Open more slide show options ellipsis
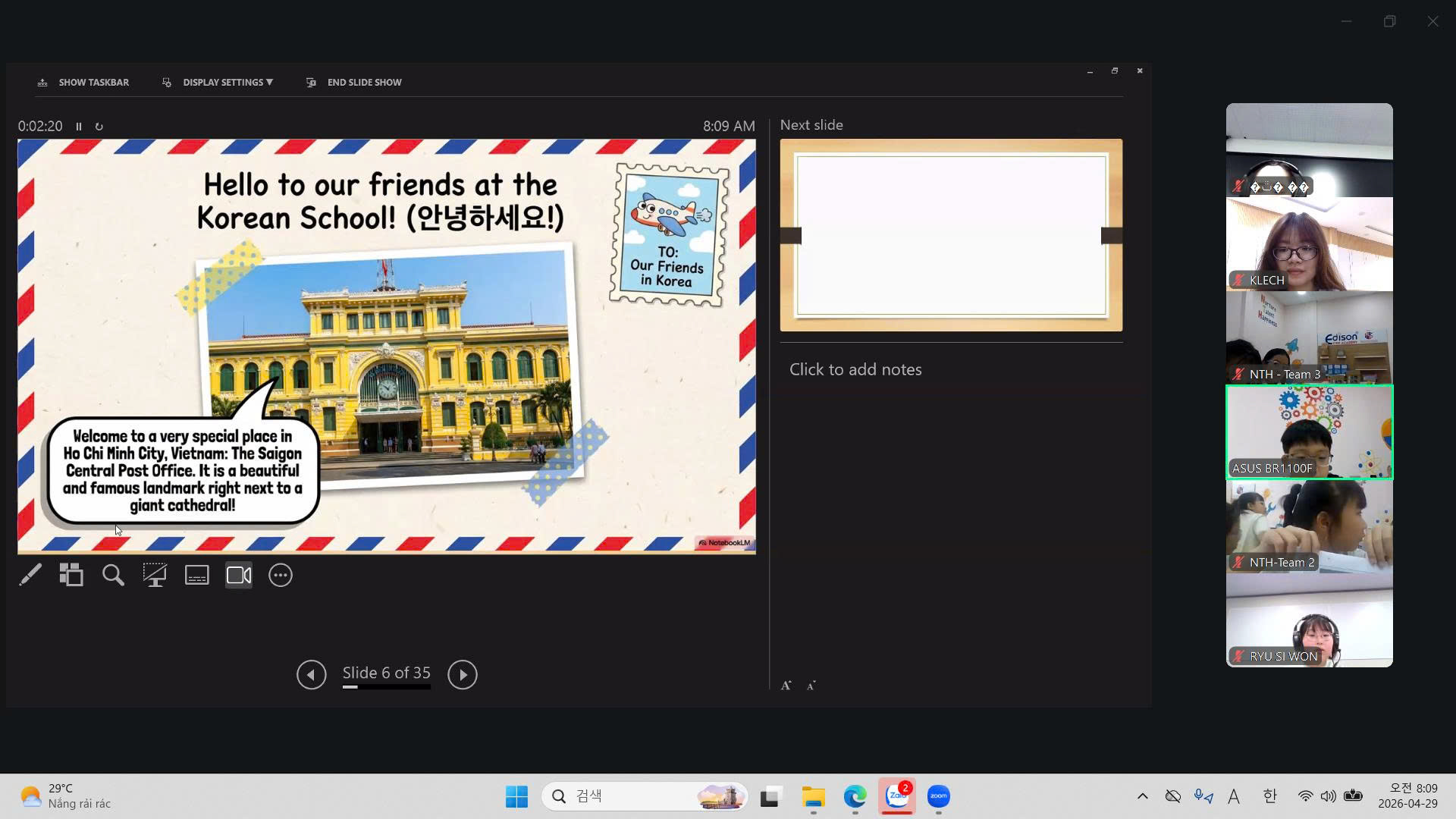 click(281, 576)
